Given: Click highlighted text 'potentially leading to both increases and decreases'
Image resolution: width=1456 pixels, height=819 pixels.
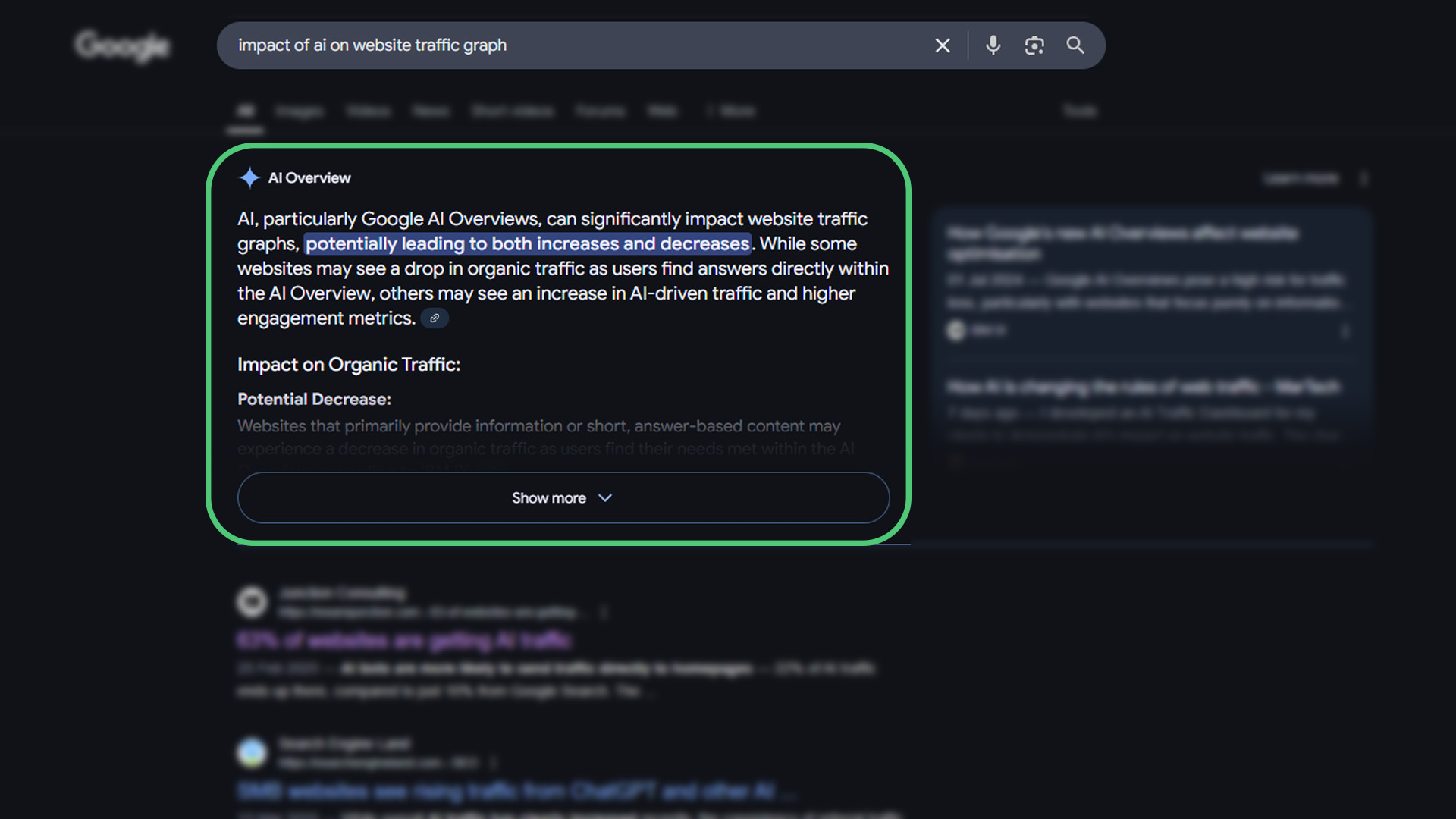Looking at the screenshot, I should 528,243.
